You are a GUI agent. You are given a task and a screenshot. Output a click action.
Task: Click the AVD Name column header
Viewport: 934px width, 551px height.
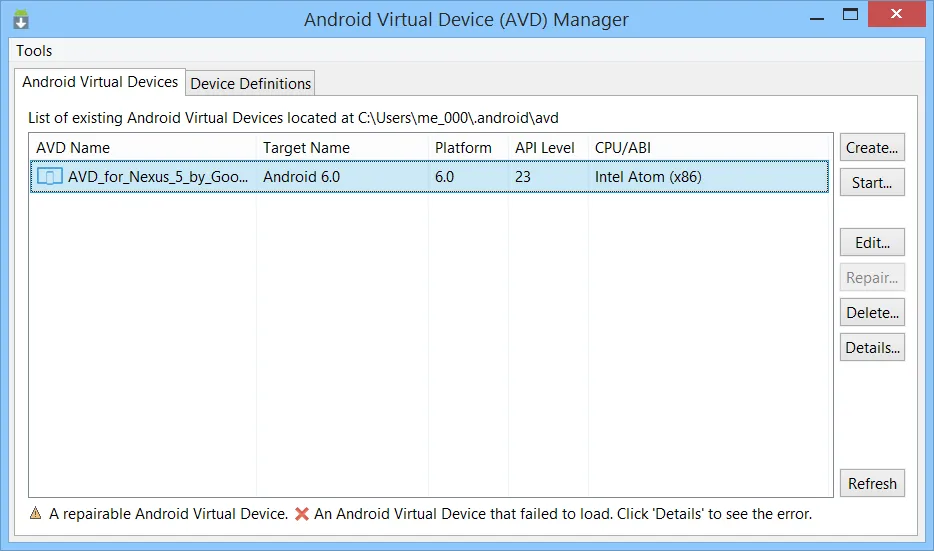[x=143, y=148]
